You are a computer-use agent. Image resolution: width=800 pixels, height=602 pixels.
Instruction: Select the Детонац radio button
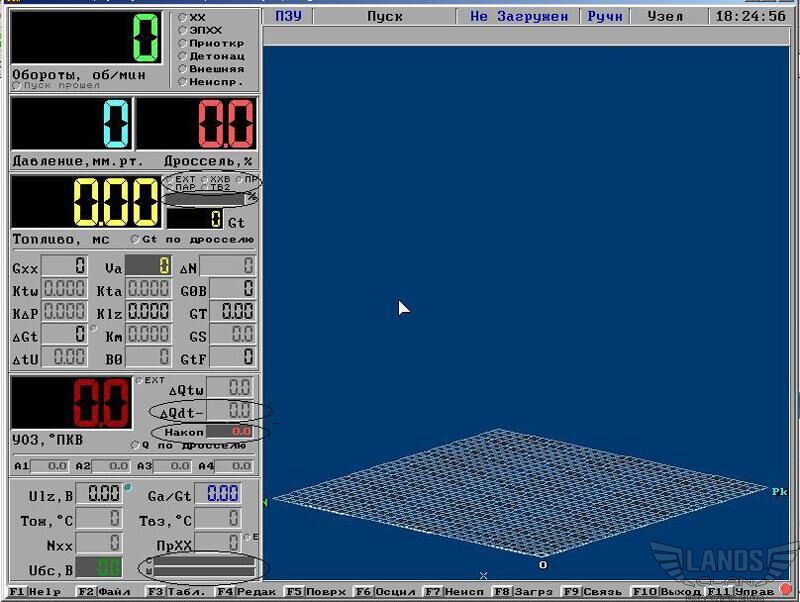[x=181, y=56]
